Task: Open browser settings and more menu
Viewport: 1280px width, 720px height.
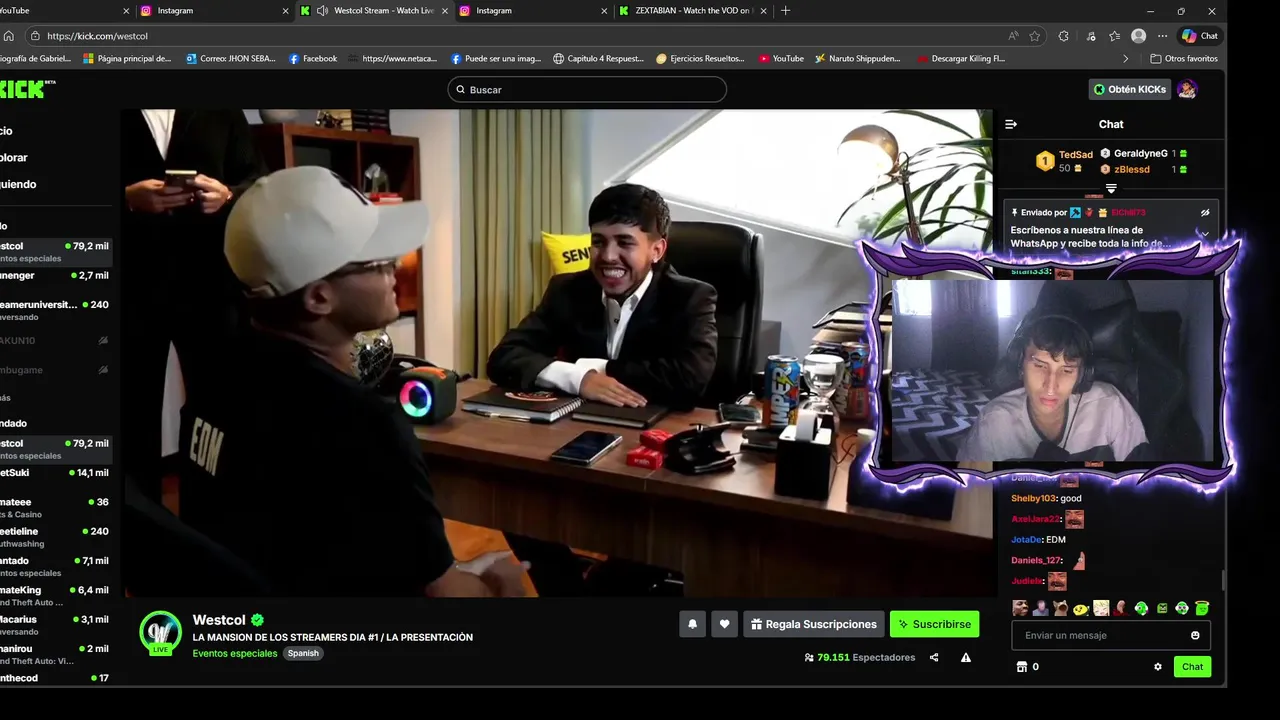Action: [x=1163, y=36]
